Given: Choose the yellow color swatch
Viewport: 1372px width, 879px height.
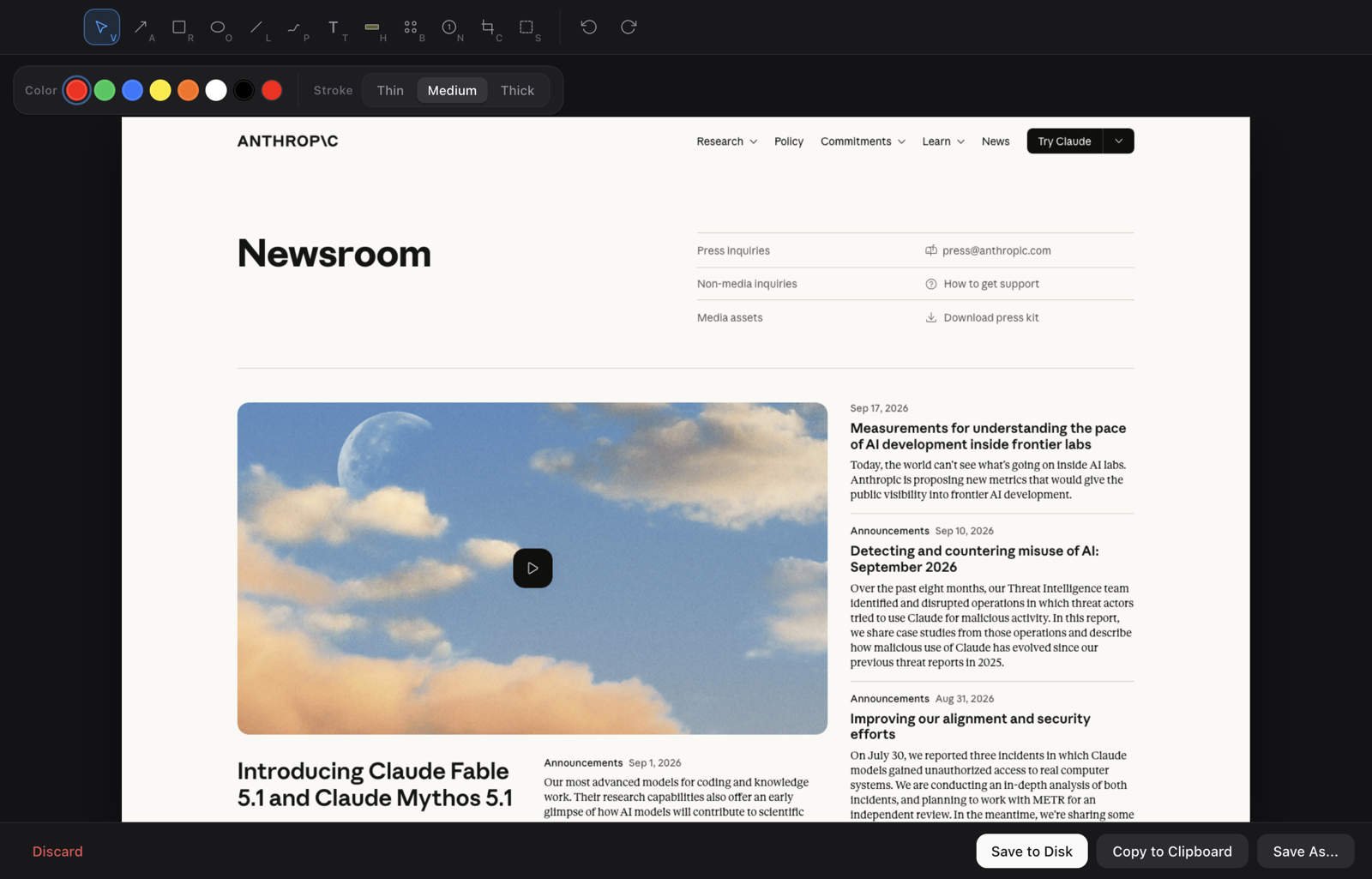Looking at the screenshot, I should pos(160,90).
